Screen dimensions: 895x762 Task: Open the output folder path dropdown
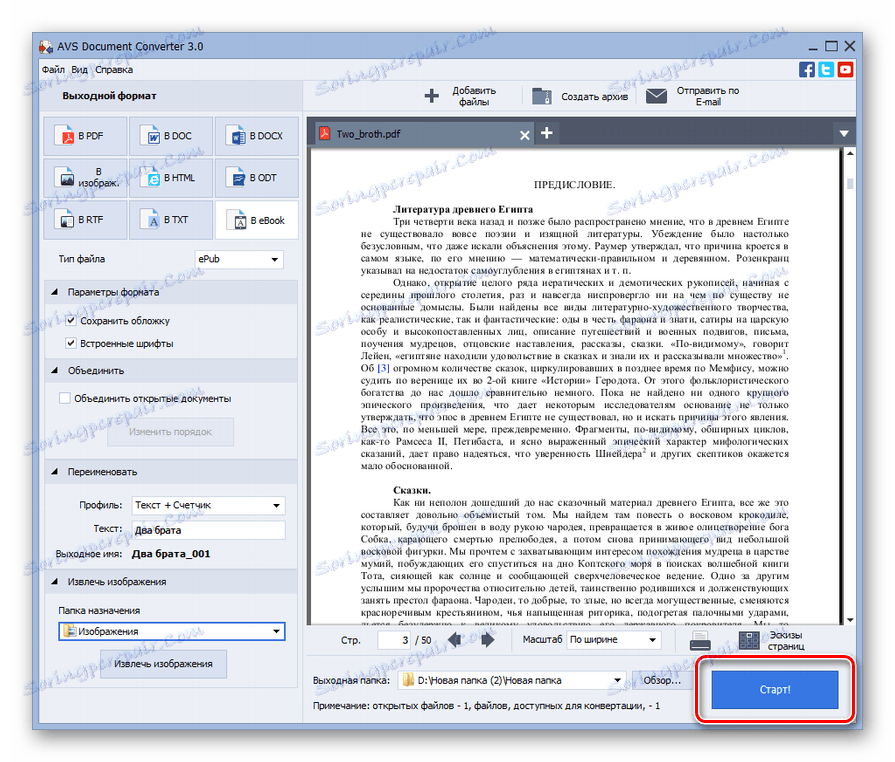coord(512,680)
